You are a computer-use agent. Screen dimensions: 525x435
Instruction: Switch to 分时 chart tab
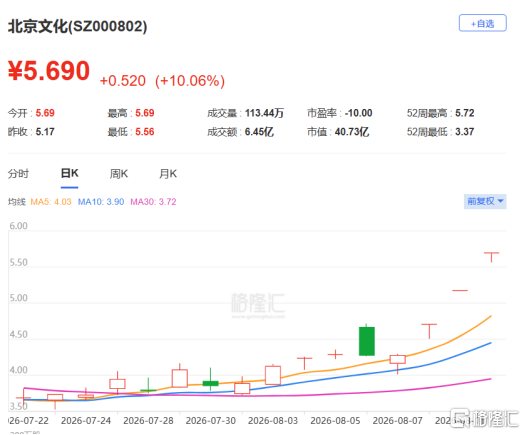click(x=18, y=174)
